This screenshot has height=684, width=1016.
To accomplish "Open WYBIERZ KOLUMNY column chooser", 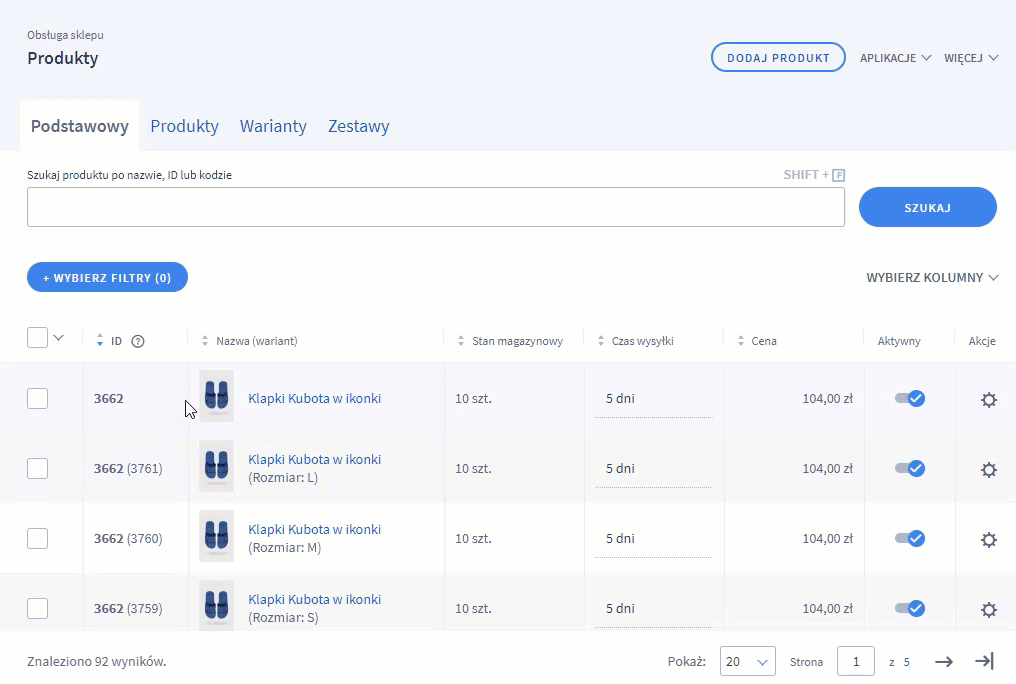I will [x=932, y=277].
